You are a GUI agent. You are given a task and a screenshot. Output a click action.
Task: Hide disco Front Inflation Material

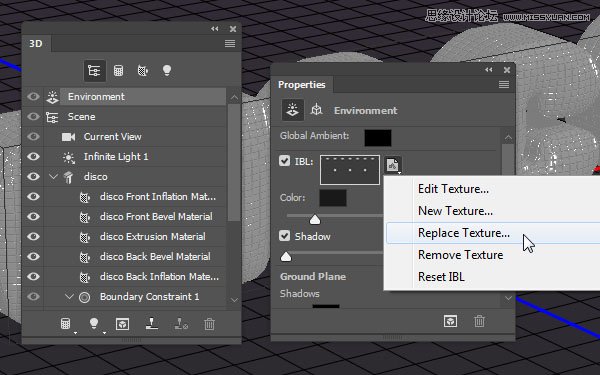[33, 196]
